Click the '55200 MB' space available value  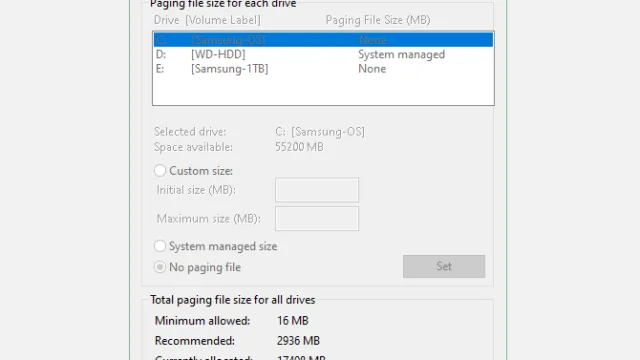[299, 147]
